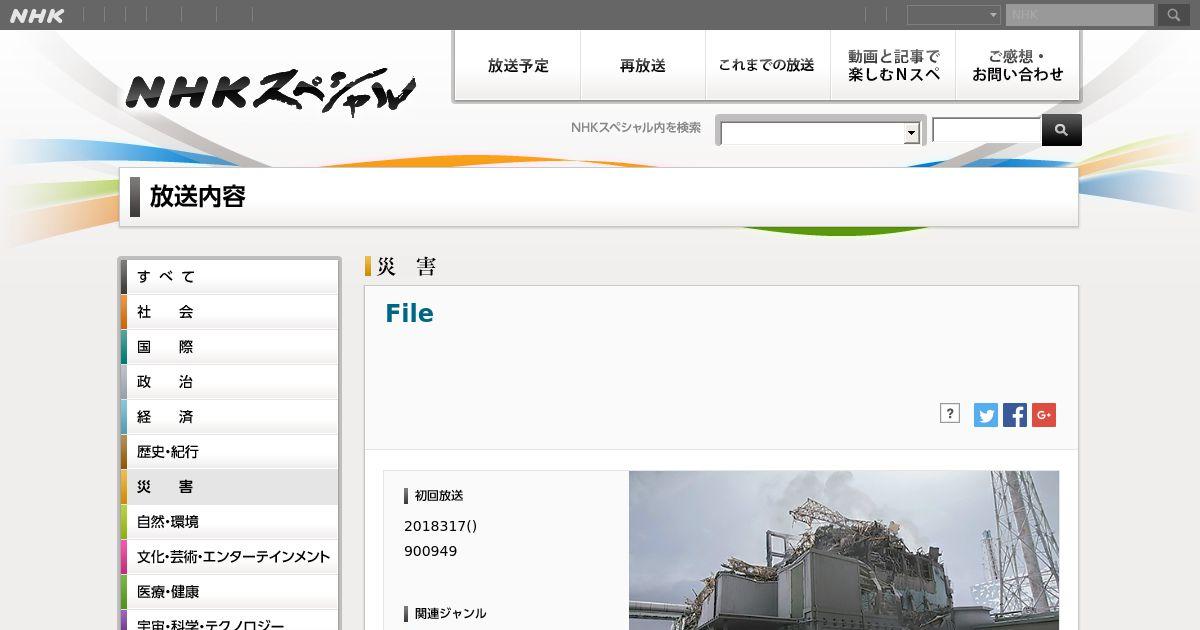This screenshot has width=1200, height=630.
Task: Select 政治 category in sidebar
Action: 230,382
